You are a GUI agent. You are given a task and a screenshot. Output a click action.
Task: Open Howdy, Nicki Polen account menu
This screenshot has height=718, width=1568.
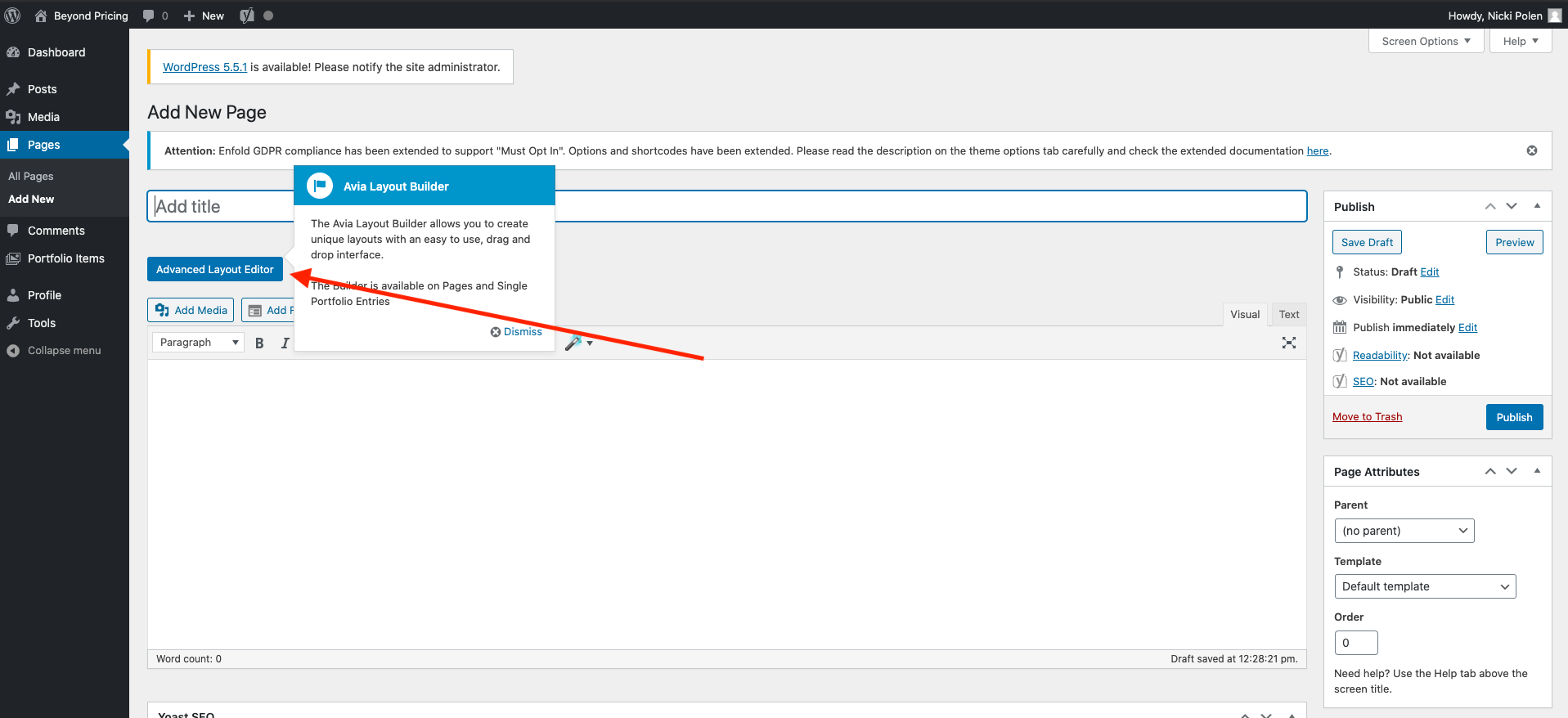pos(1507,16)
